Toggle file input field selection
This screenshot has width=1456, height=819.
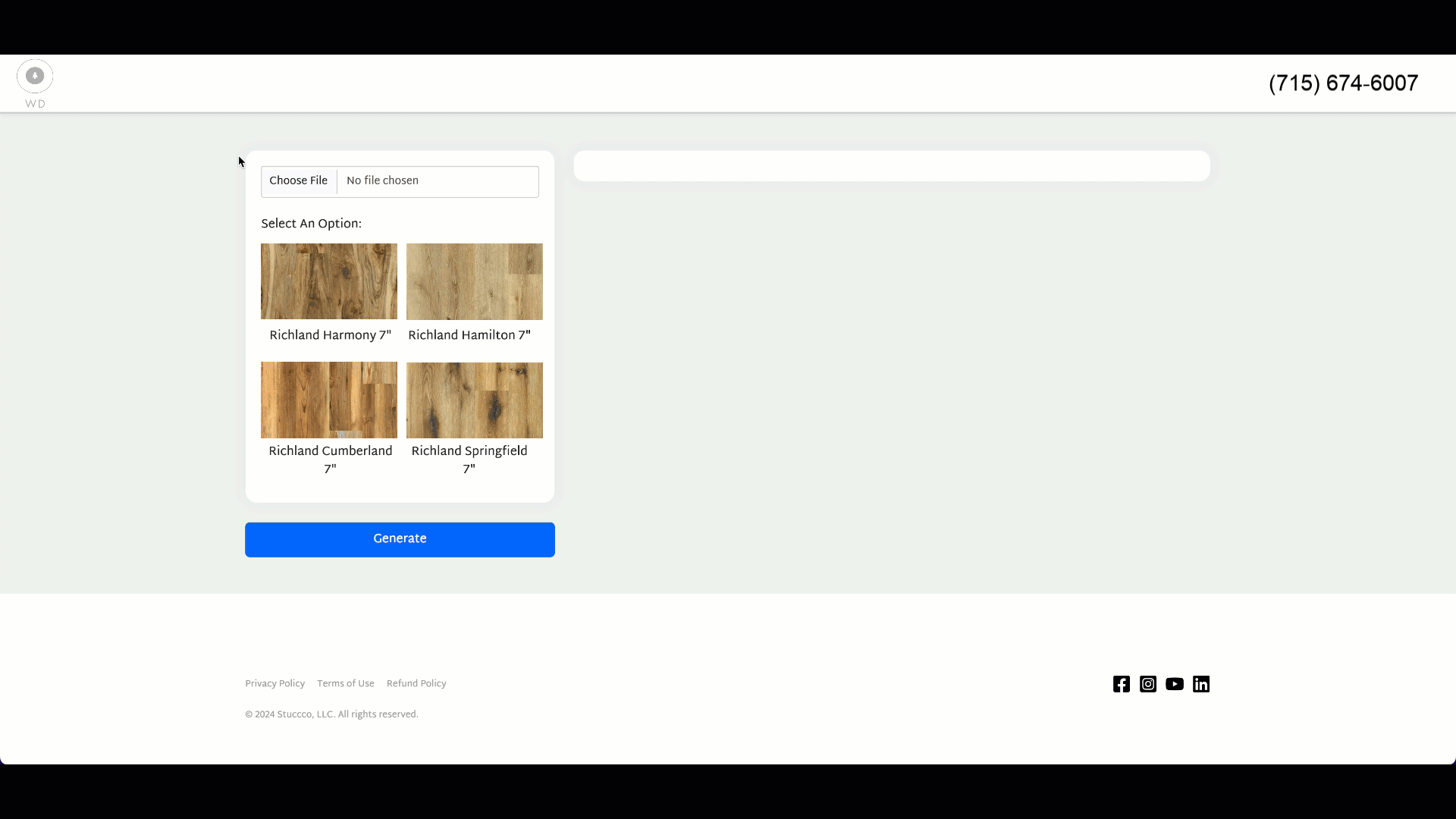(399, 181)
